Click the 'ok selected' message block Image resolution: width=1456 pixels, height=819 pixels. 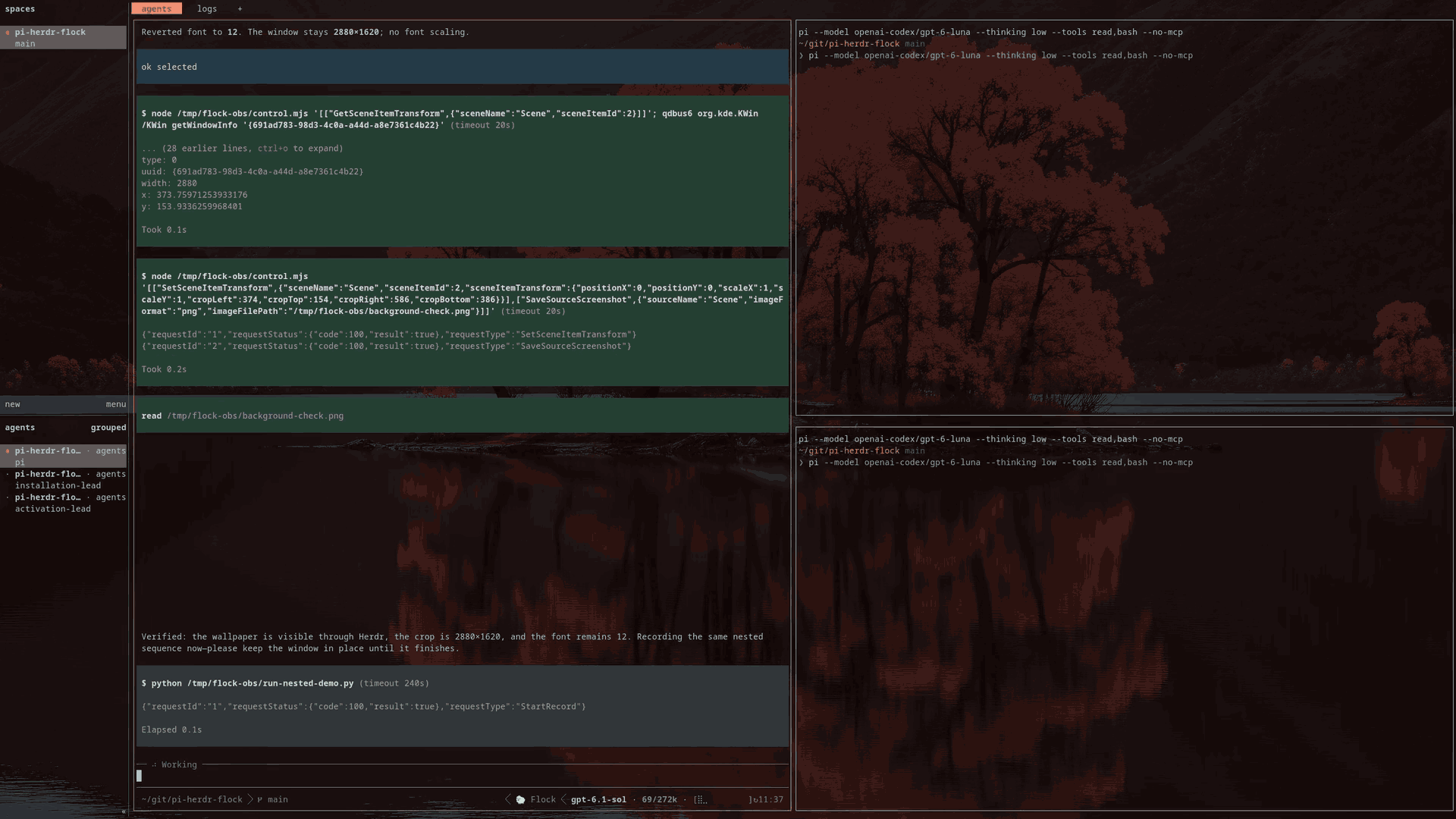[463, 67]
